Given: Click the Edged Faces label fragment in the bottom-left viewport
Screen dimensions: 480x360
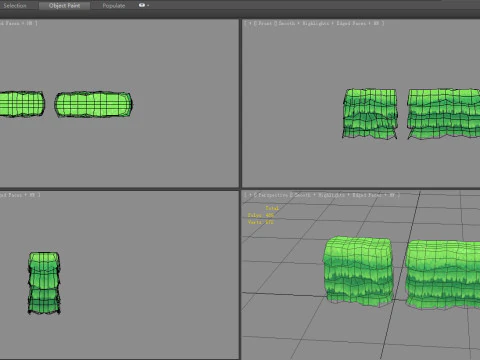Looking at the screenshot, I should click(x=11, y=195).
